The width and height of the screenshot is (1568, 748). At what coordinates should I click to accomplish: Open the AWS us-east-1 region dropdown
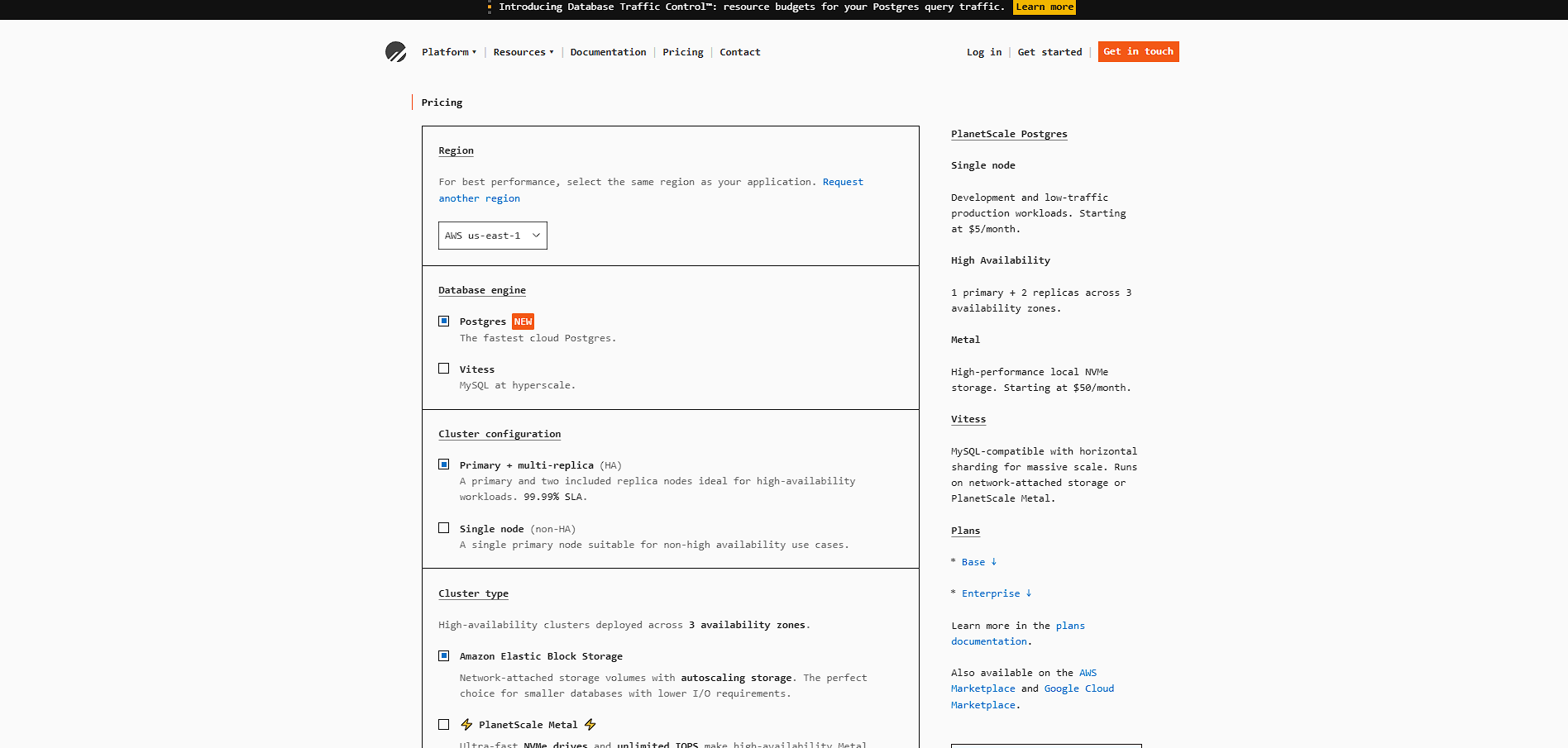click(x=493, y=236)
